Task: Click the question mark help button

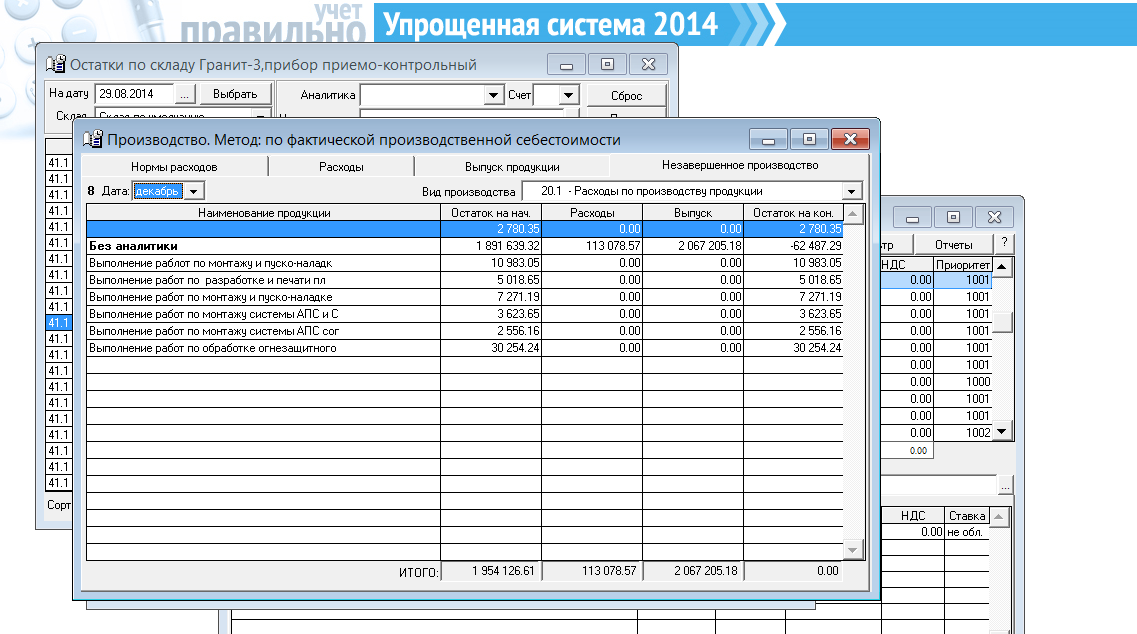Action: [x=1003, y=245]
